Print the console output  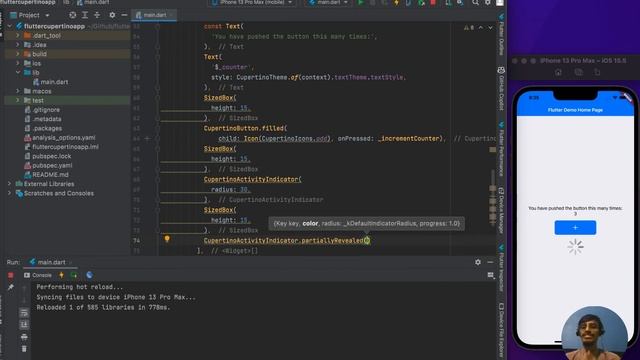[24, 337]
